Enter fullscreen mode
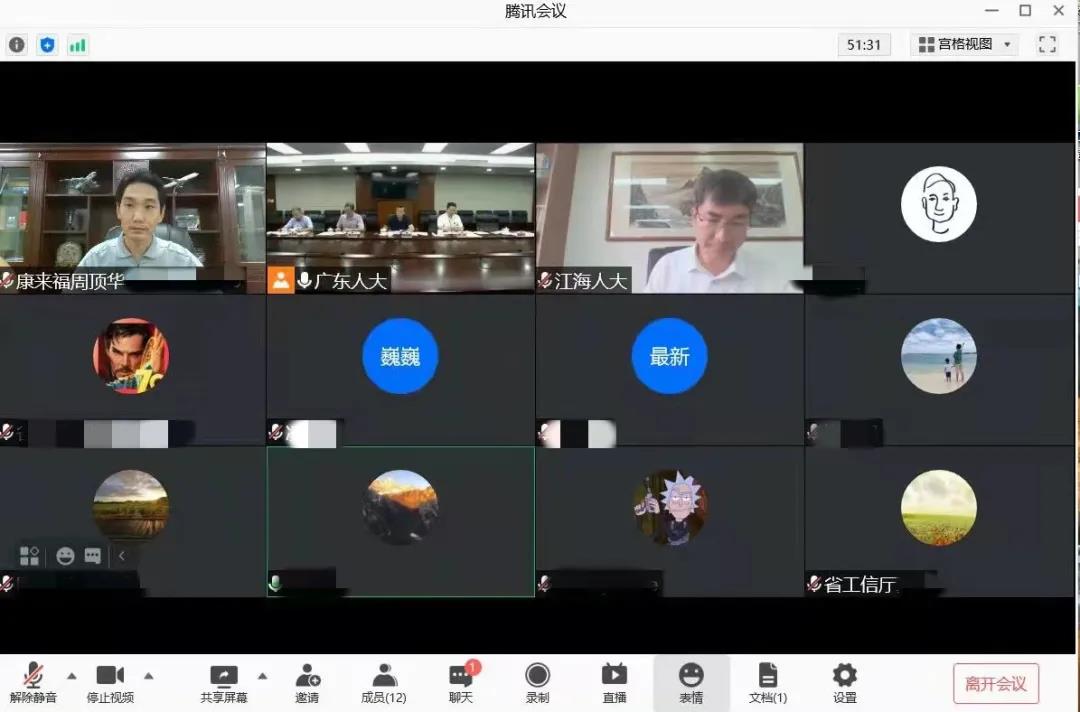 (x=1047, y=44)
